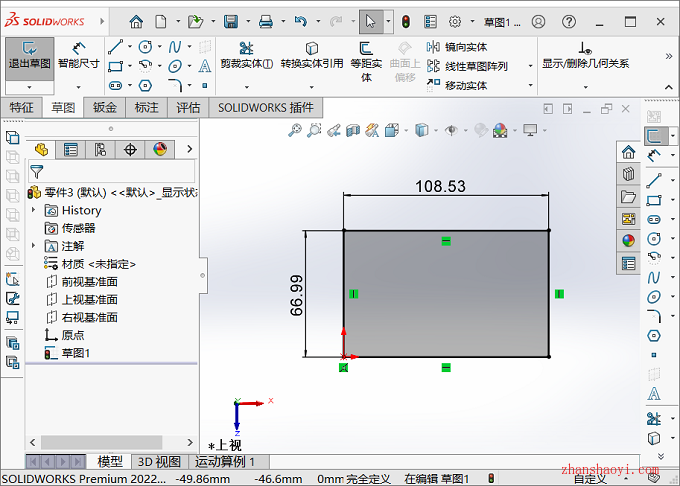This screenshot has height=486, width=680.
Task: Open the DimXpertManager crosshair tab
Action: pyautogui.click(x=130, y=150)
